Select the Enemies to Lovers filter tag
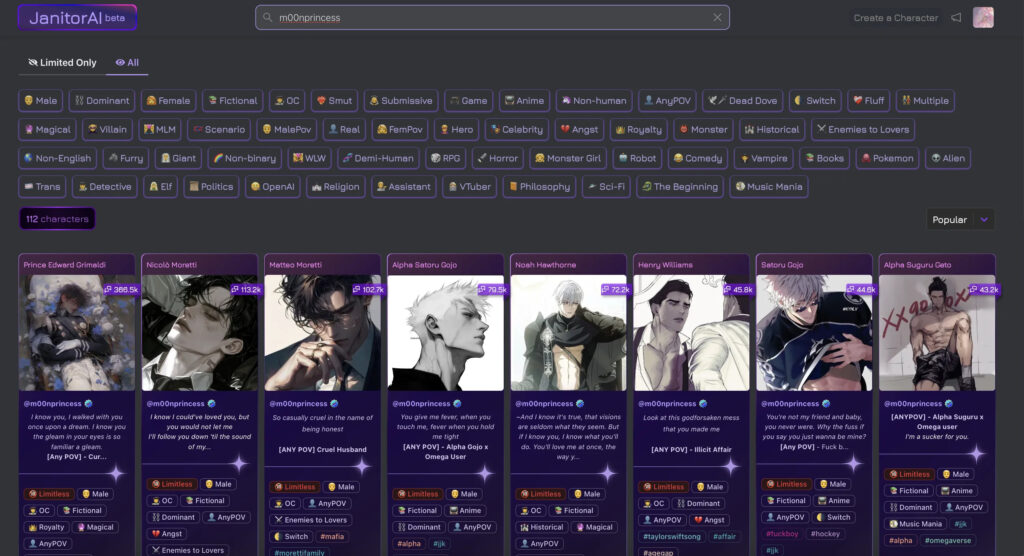The height and width of the screenshot is (556, 1024). coord(863,129)
